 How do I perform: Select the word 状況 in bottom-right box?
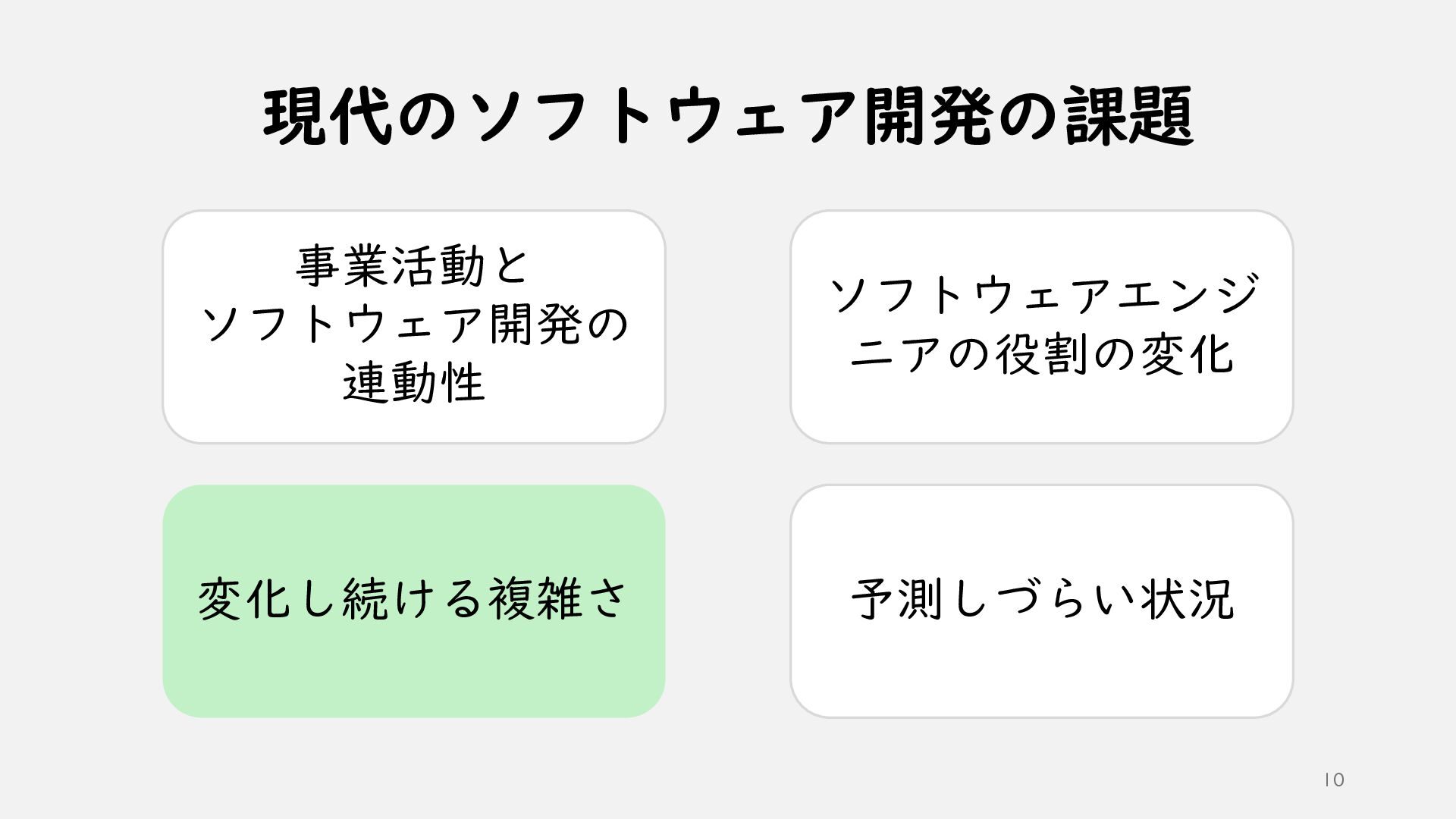[1187, 599]
